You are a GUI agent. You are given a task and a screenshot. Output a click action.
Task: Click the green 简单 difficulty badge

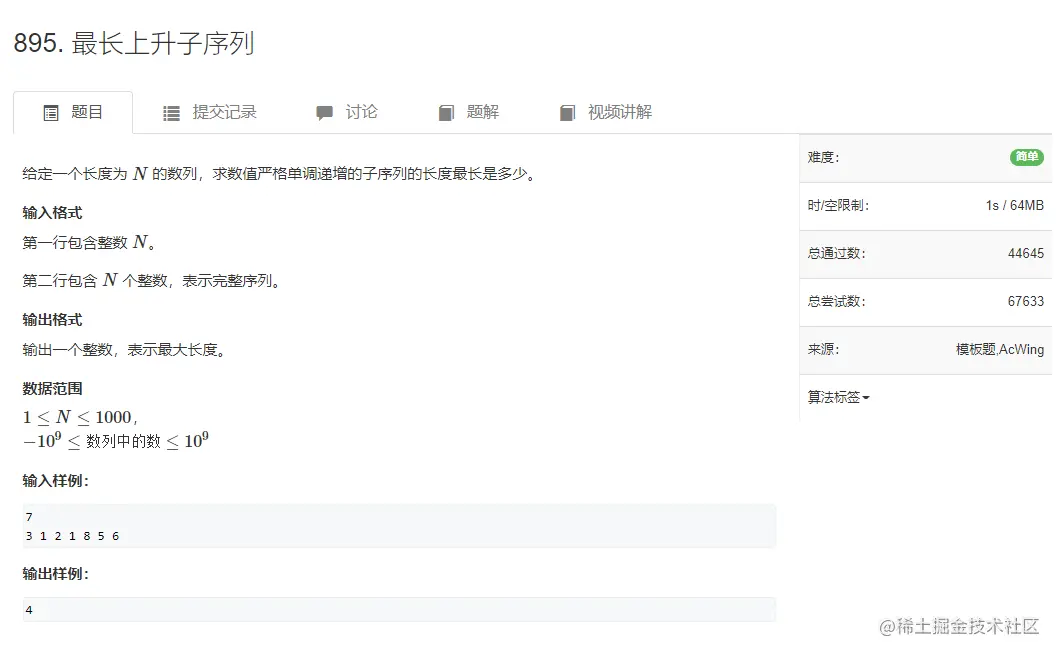tap(1026, 157)
